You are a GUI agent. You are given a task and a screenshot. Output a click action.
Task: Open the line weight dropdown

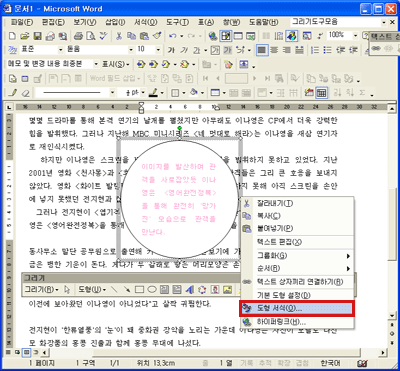point(143,92)
